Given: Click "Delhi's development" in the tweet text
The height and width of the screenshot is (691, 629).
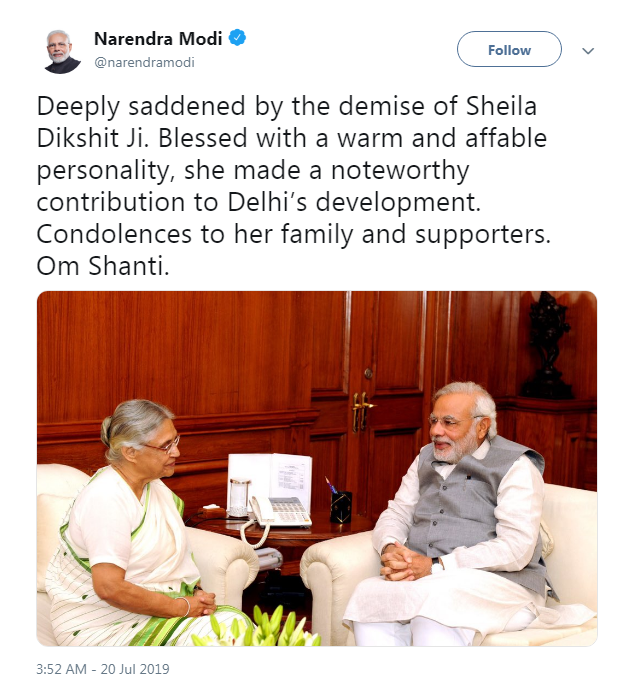Looking at the screenshot, I should 354,202.
